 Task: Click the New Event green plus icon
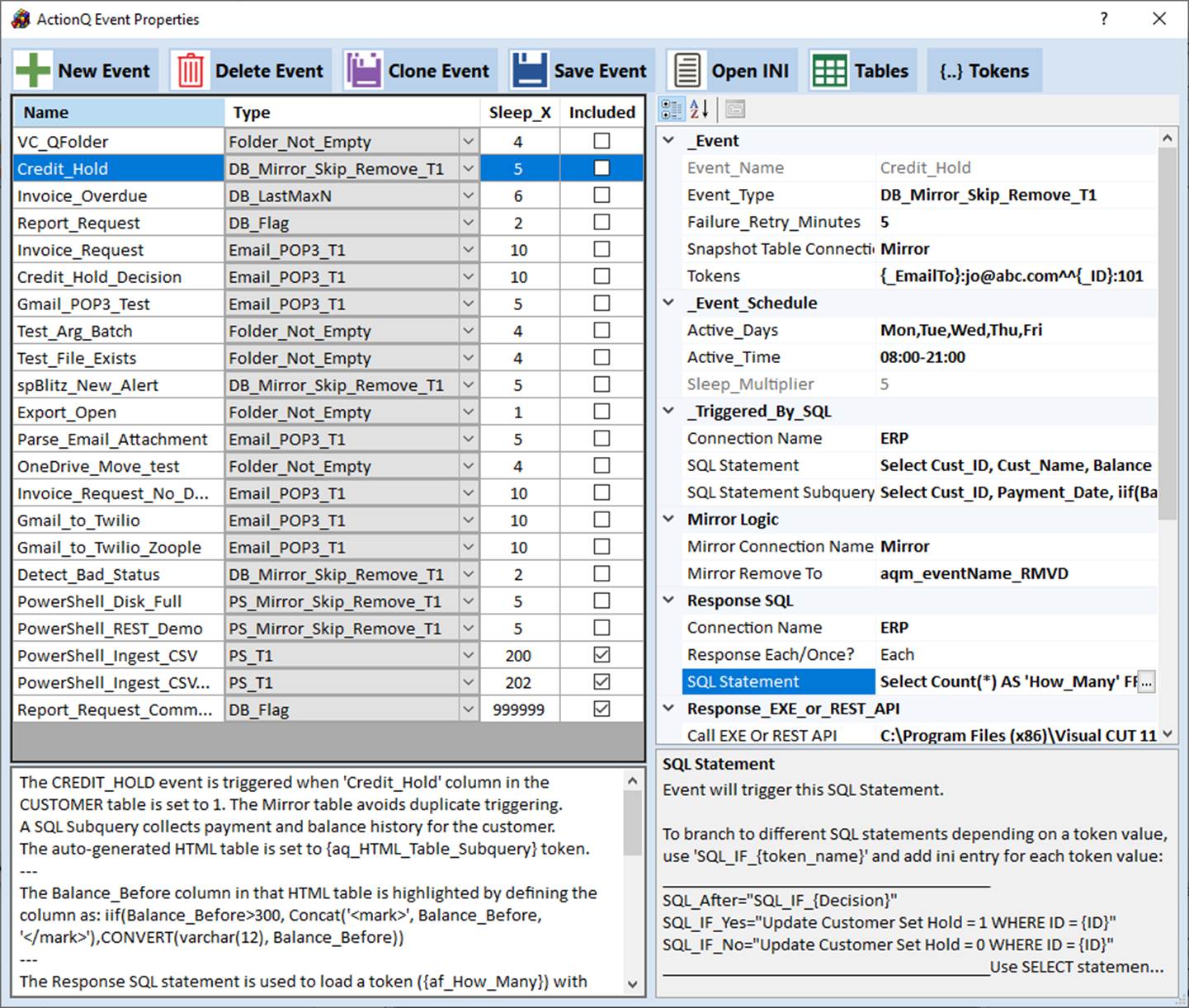34,70
